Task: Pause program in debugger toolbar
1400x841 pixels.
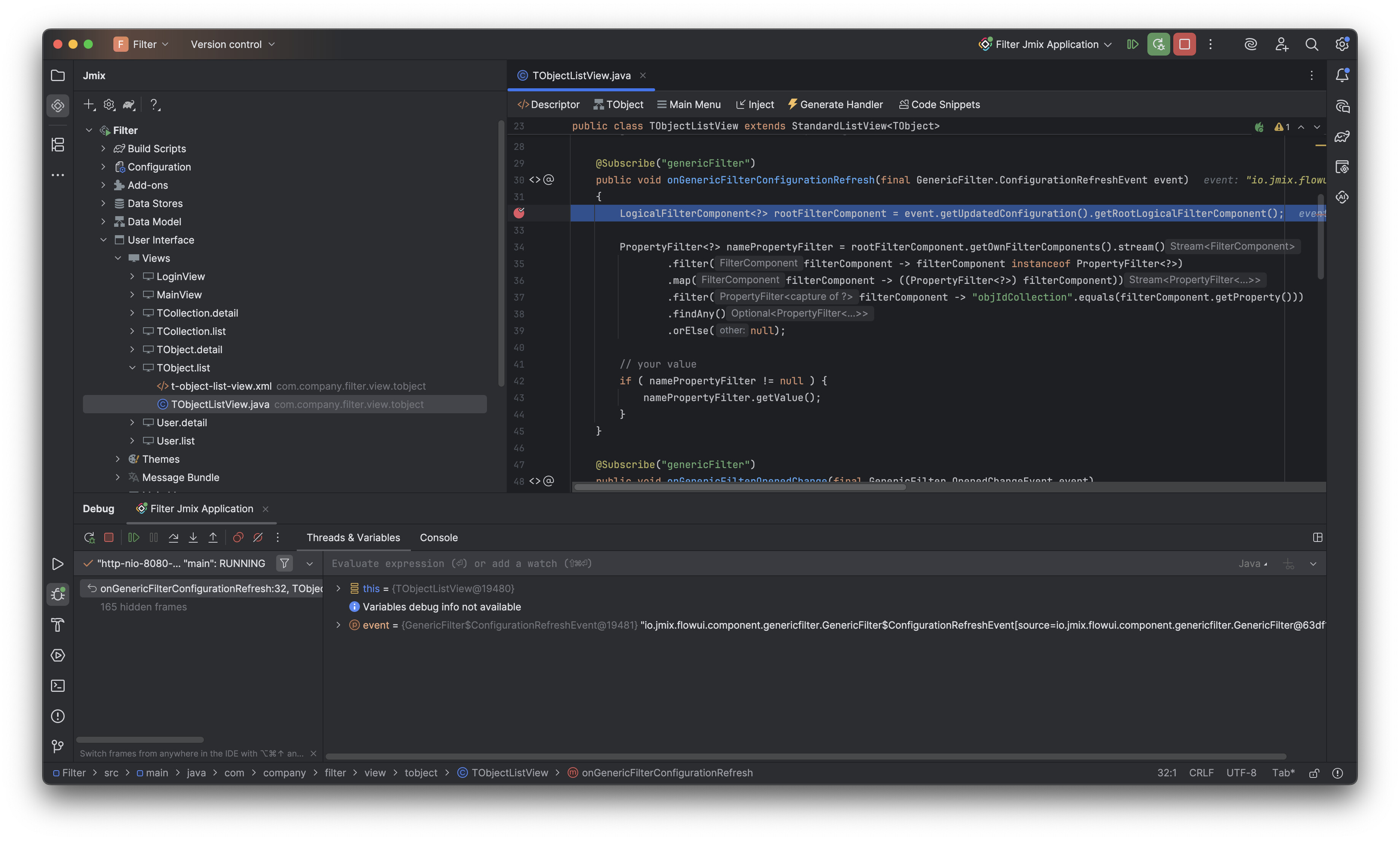Action: (154, 537)
